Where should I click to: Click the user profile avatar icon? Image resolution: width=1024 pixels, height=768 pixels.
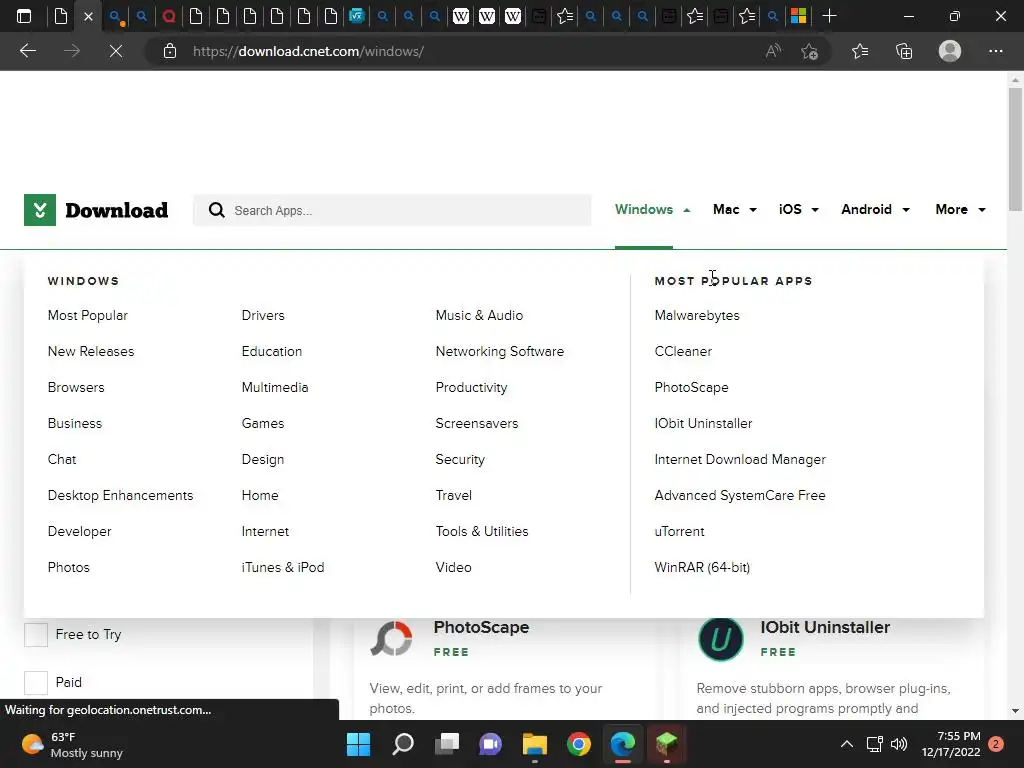950,51
